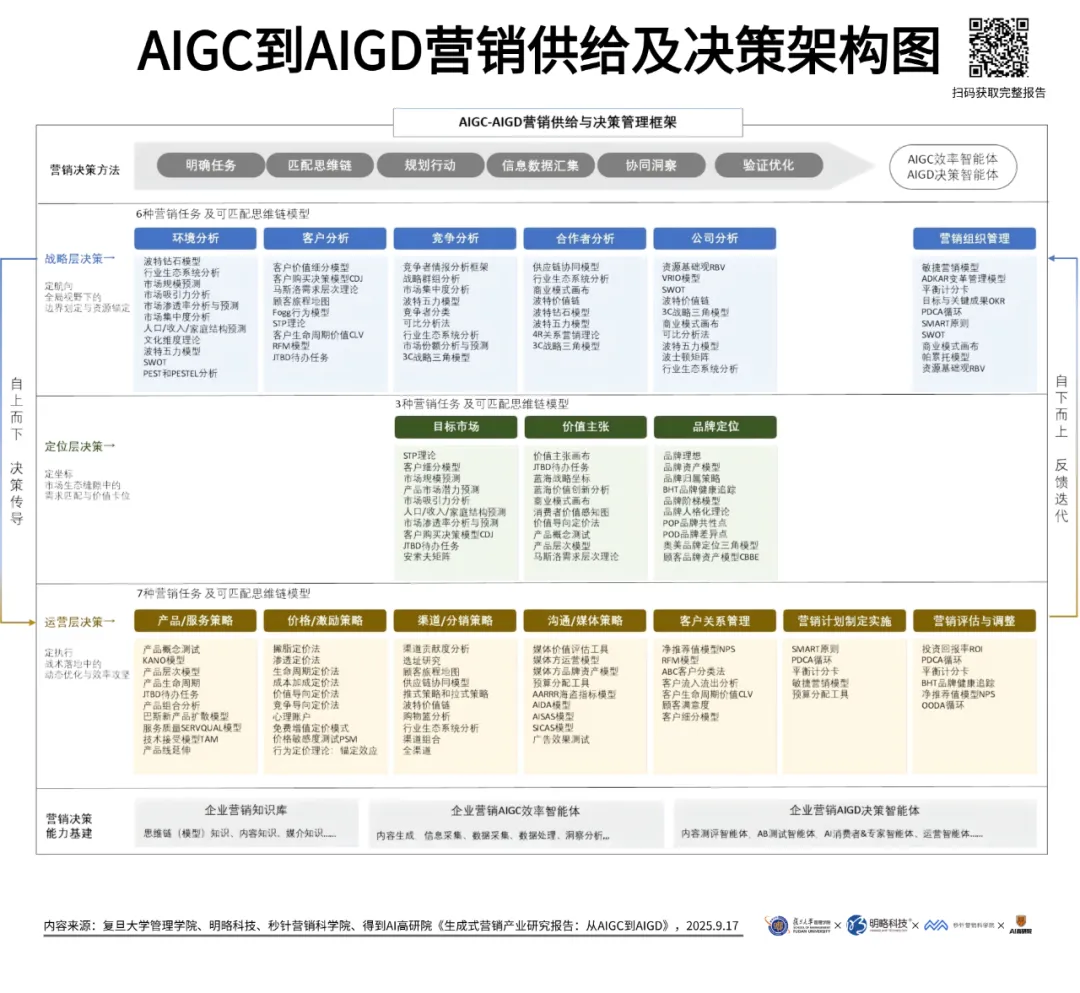Click the AIGC-AIGD营销供给与决策管理框架 title button
Viewport: 1080px width, 993px height.
point(570,123)
